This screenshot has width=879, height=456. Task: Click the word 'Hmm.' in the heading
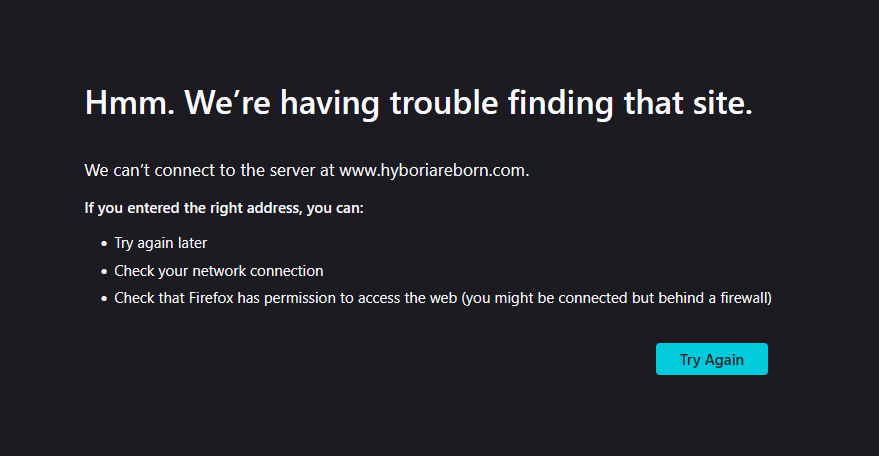click(129, 103)
